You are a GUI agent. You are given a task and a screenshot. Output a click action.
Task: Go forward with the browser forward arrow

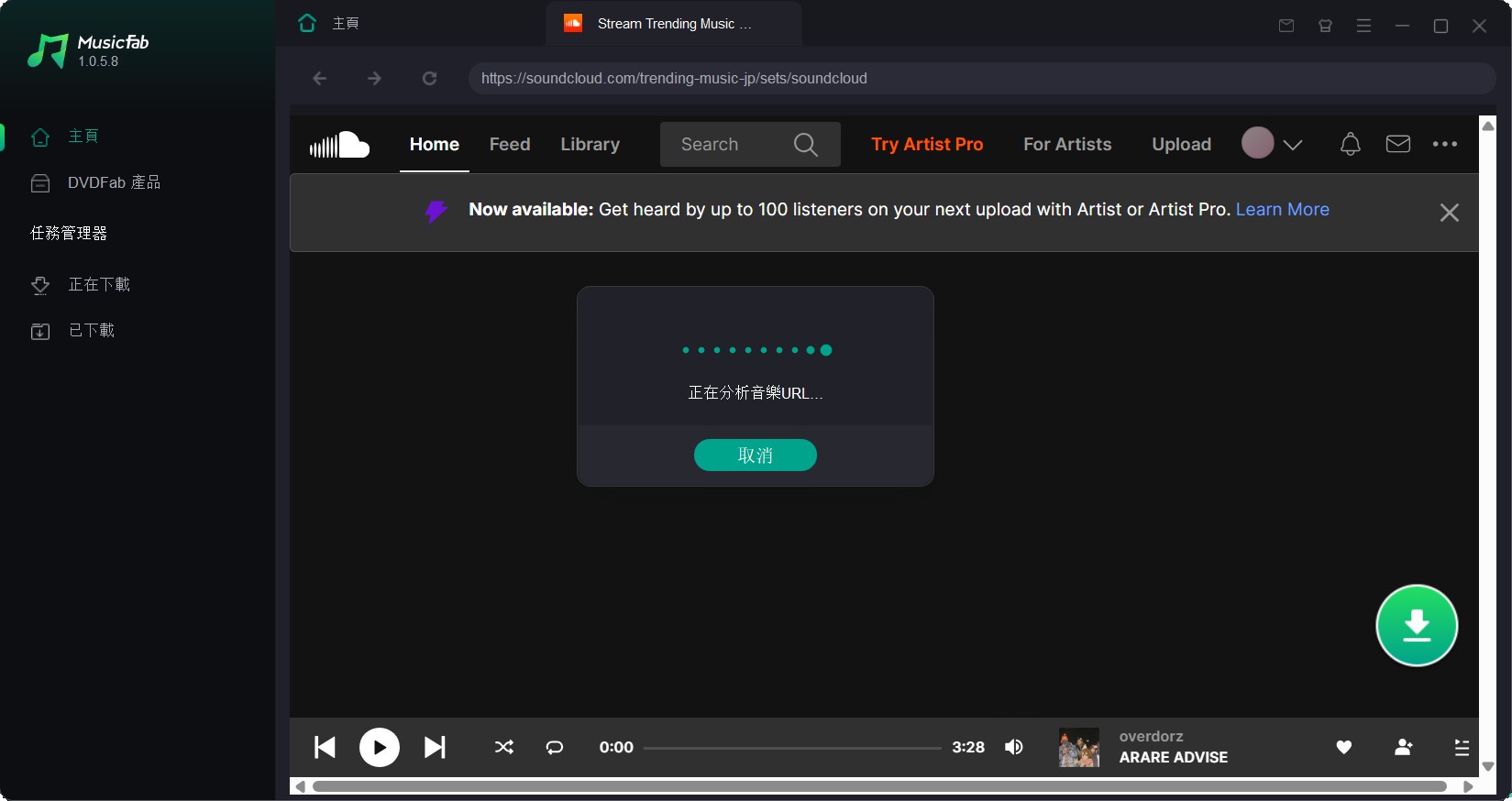(x=374, y=79)
